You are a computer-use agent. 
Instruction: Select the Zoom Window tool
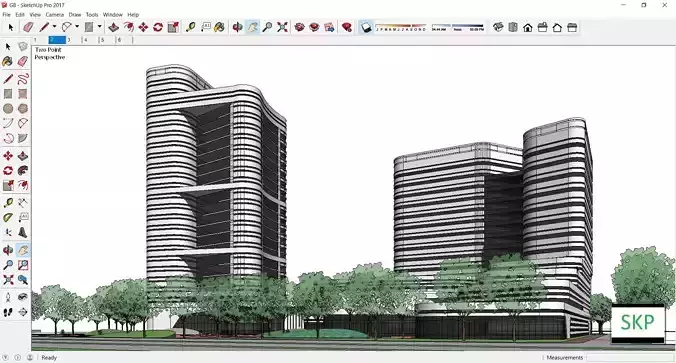[23, 265]
